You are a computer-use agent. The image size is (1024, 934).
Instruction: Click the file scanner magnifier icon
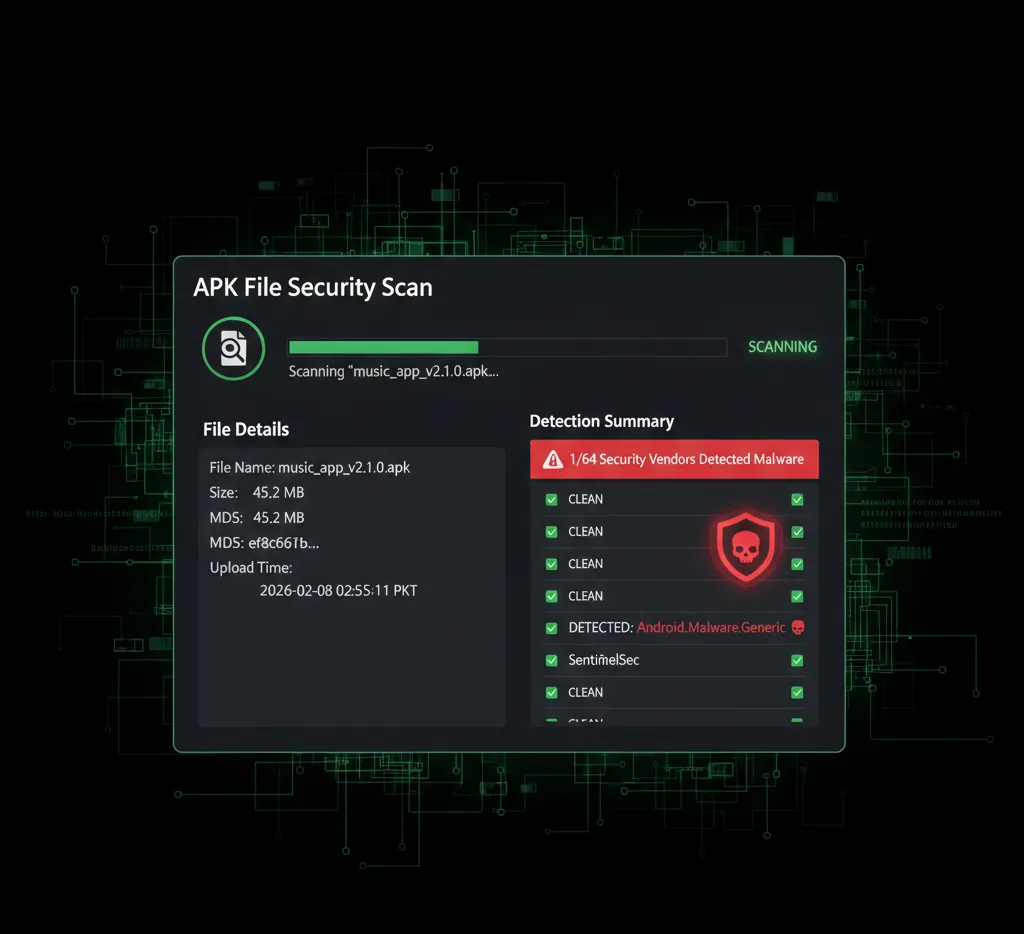(x=232, y=348)
